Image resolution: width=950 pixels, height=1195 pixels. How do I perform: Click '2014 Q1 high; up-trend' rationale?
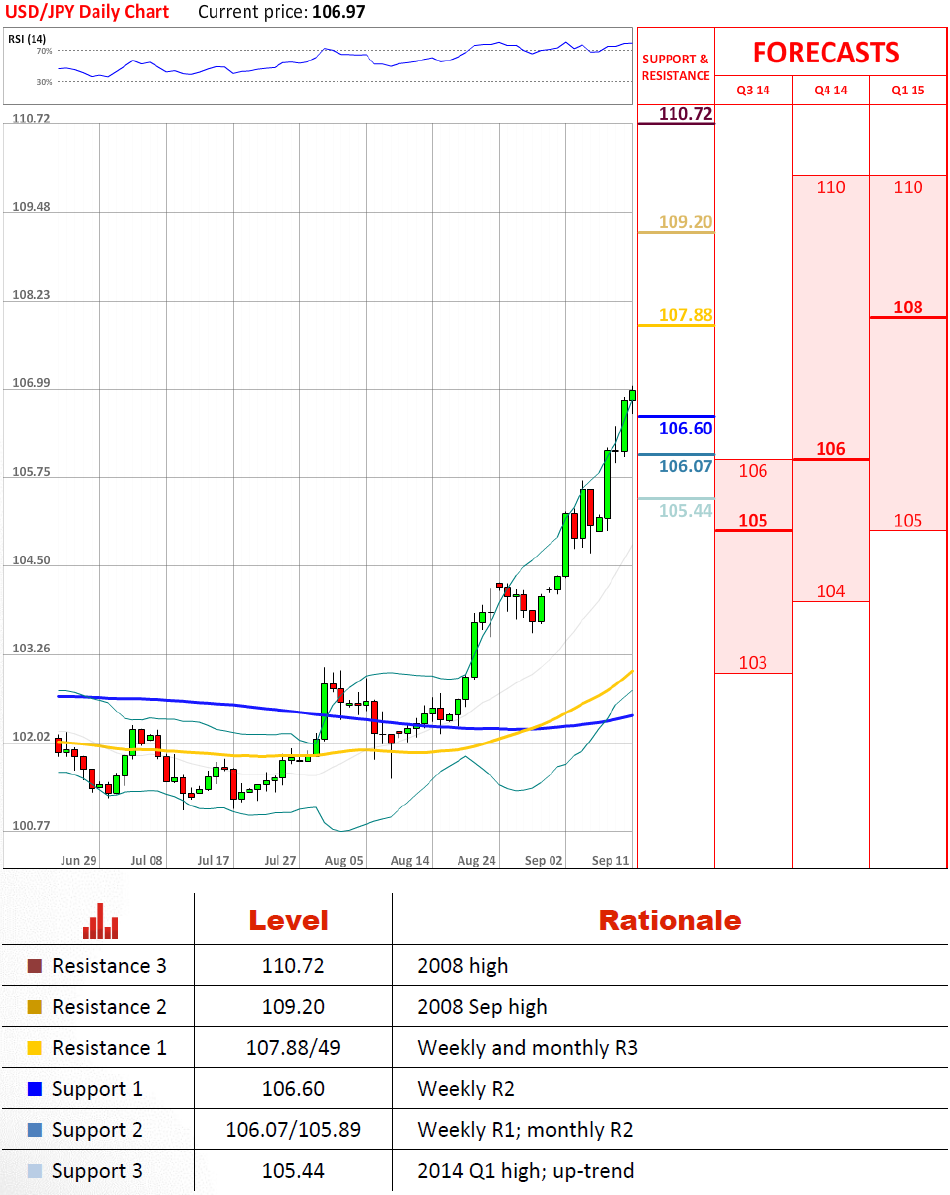(x=526, y=1171)
